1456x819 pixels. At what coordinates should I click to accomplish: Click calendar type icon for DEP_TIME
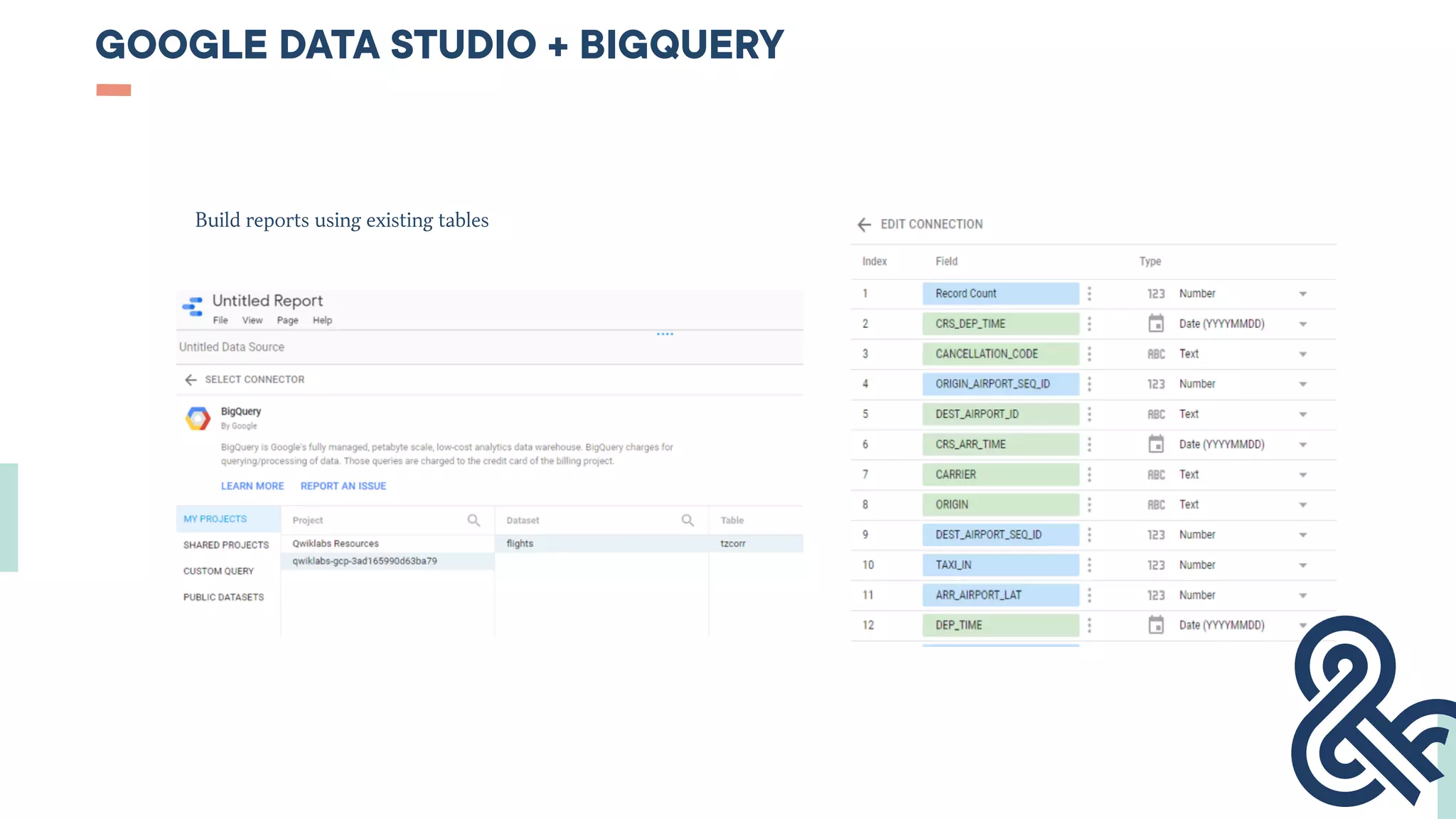point(1156,625)
